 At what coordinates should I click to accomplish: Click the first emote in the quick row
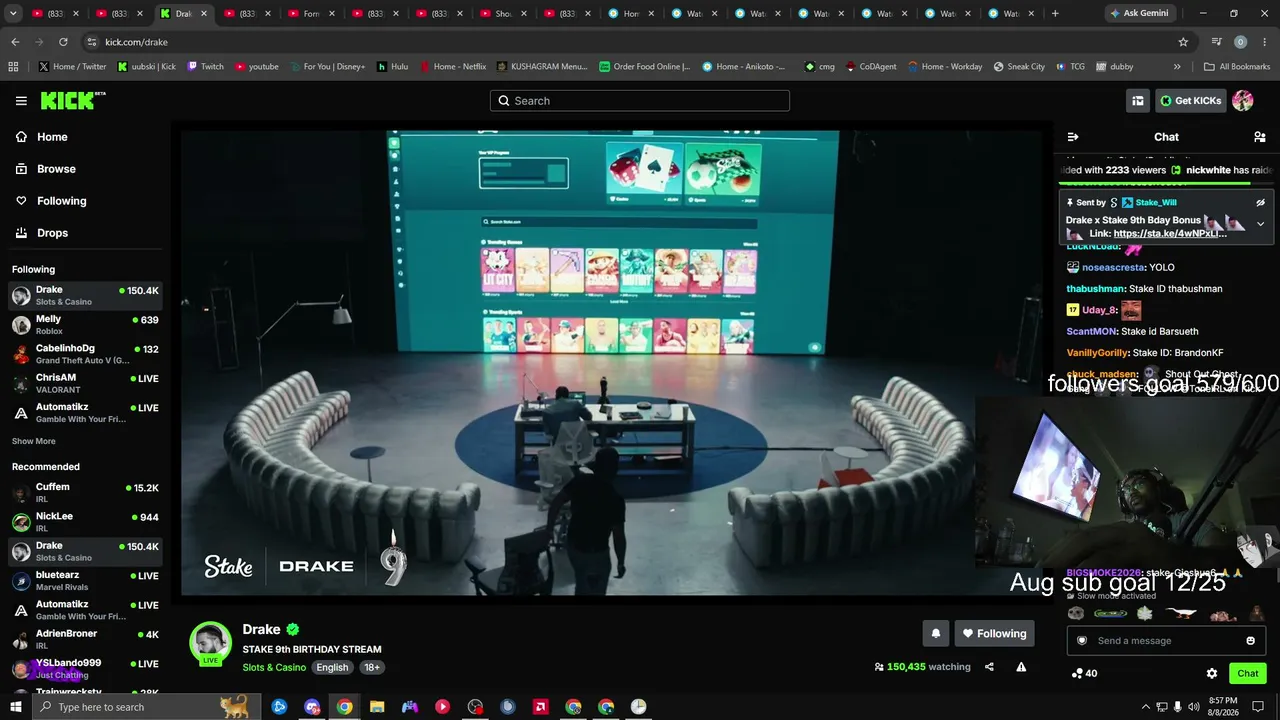point(1075,614)
